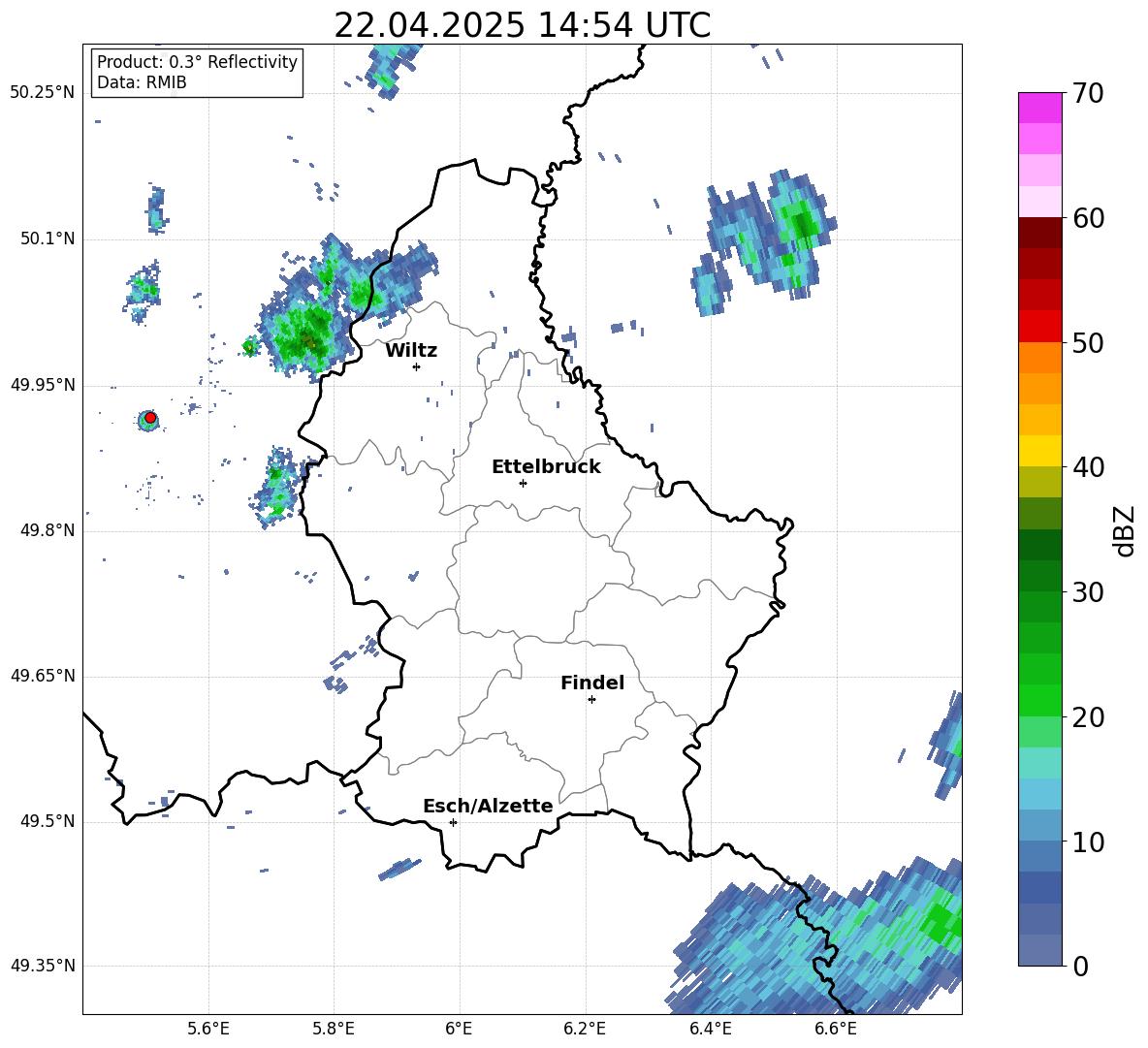Click 'Product: 0.3° Reflectivity' text
1148x1048 pixels.
(197, 61)
